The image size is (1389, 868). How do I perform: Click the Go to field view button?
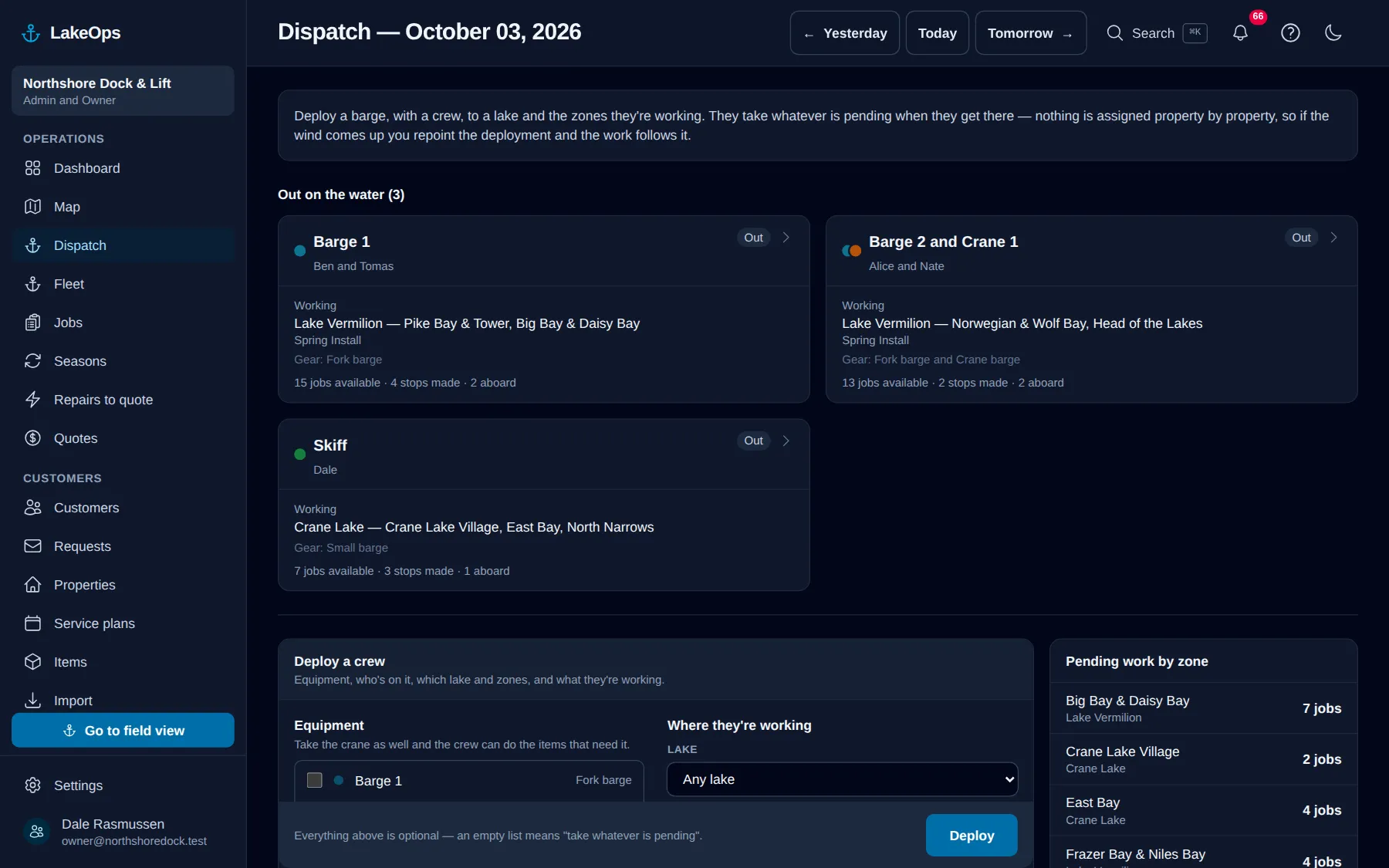click(x=123, y=731)
